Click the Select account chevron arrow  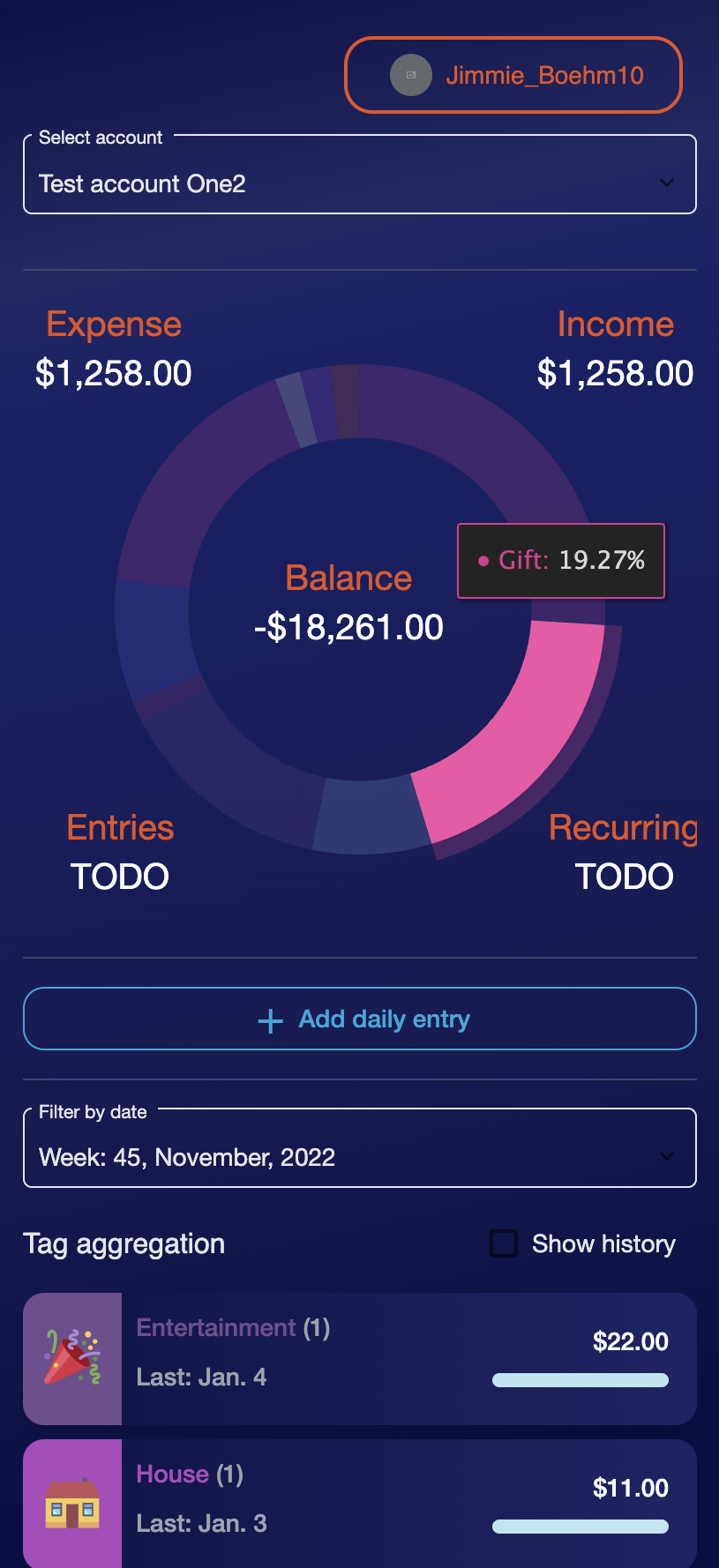(667, 183)
